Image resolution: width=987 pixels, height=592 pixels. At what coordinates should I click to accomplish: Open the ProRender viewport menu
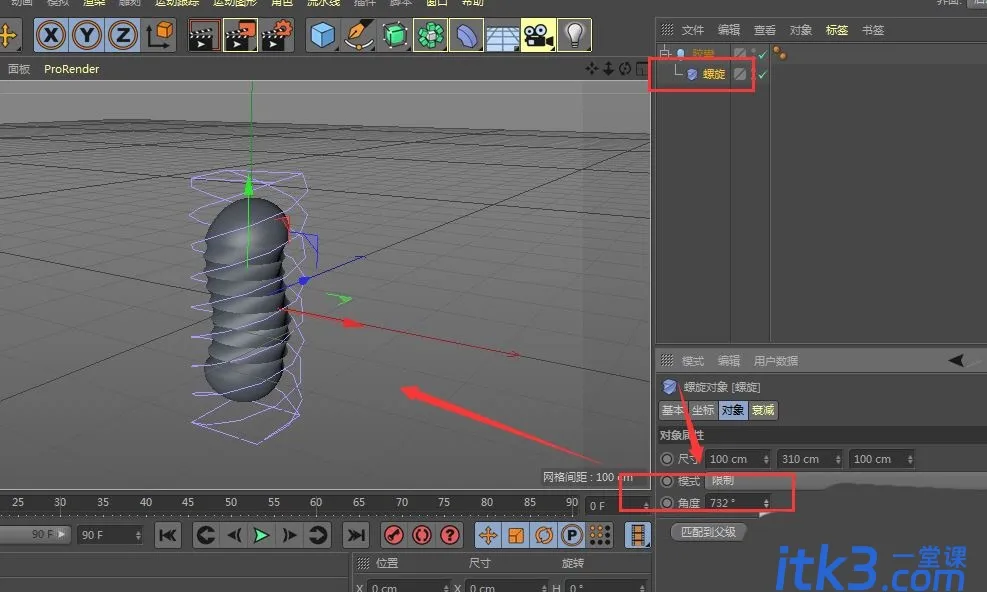[72, 69]
